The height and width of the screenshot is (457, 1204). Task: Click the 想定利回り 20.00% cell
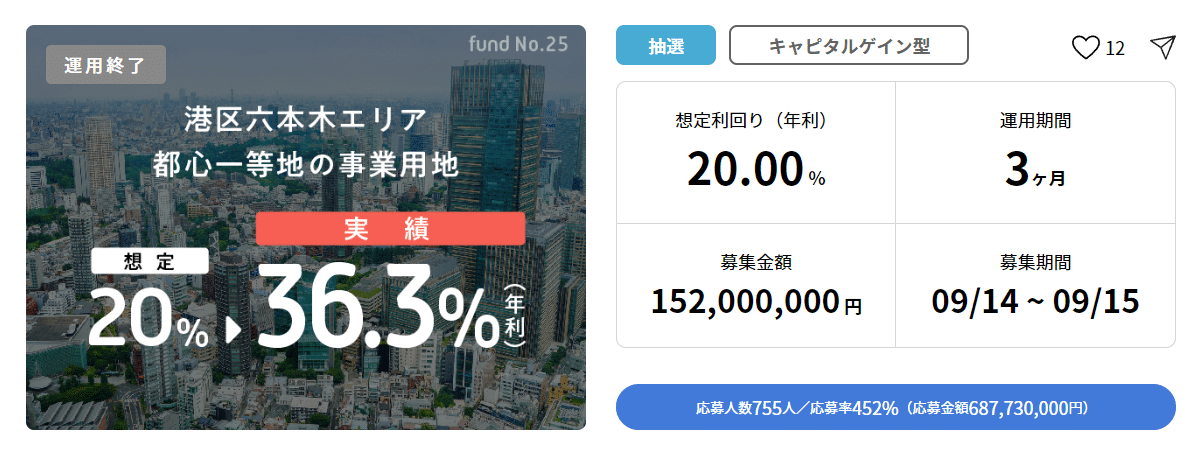pyautogui.click(x=756, y=153)
